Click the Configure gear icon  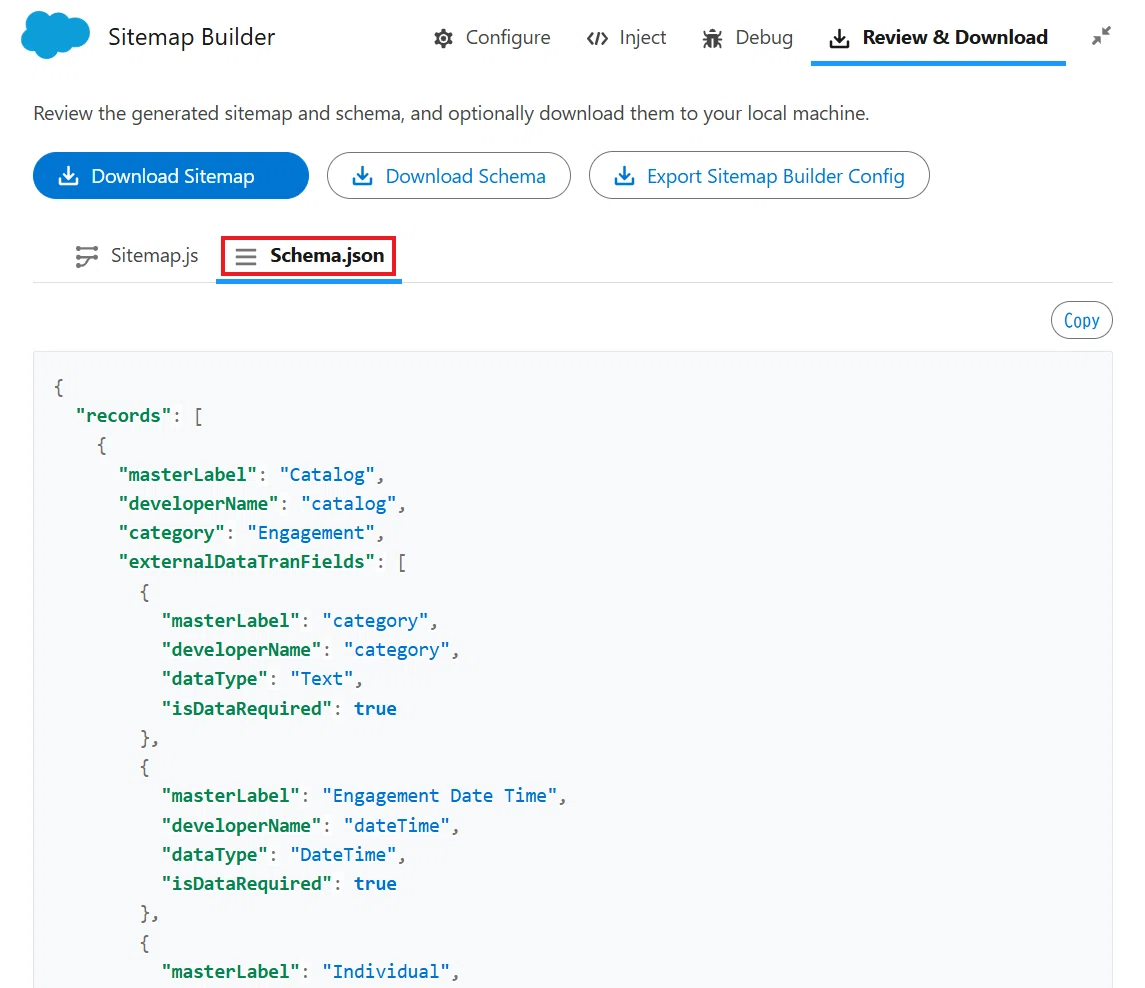[443, 38]
